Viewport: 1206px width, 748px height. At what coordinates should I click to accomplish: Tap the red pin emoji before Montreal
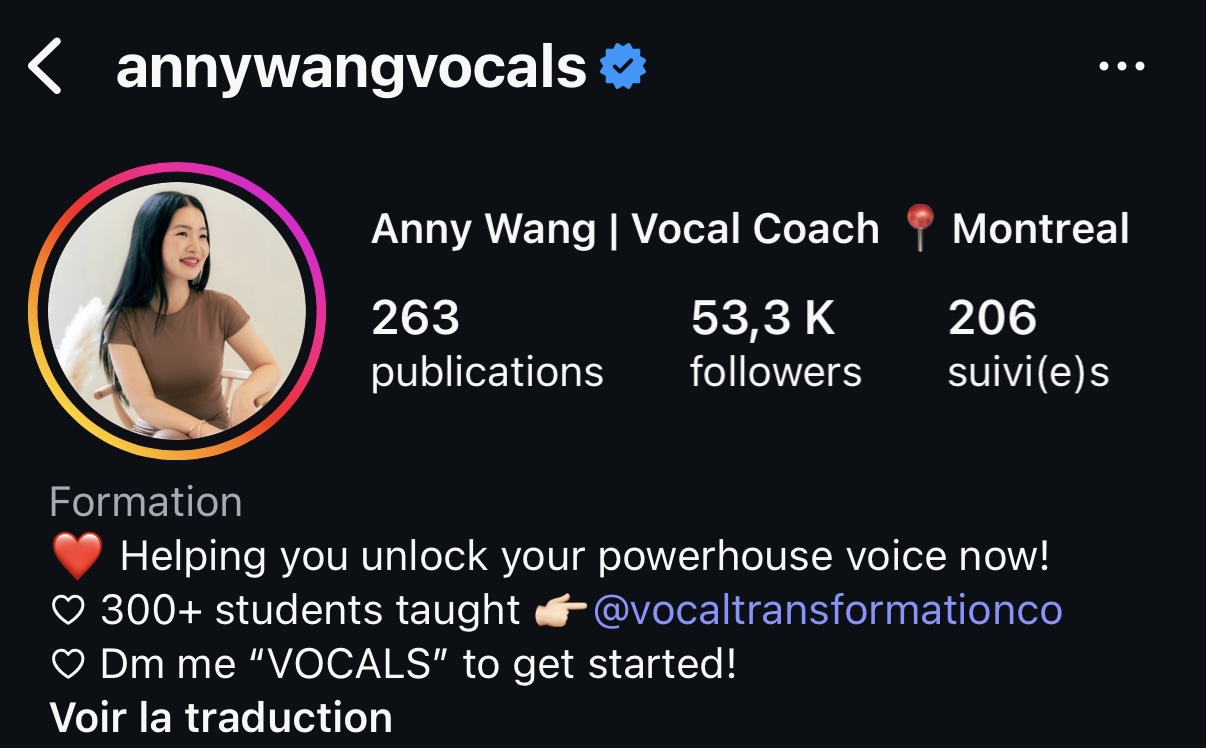coord(918,229)
